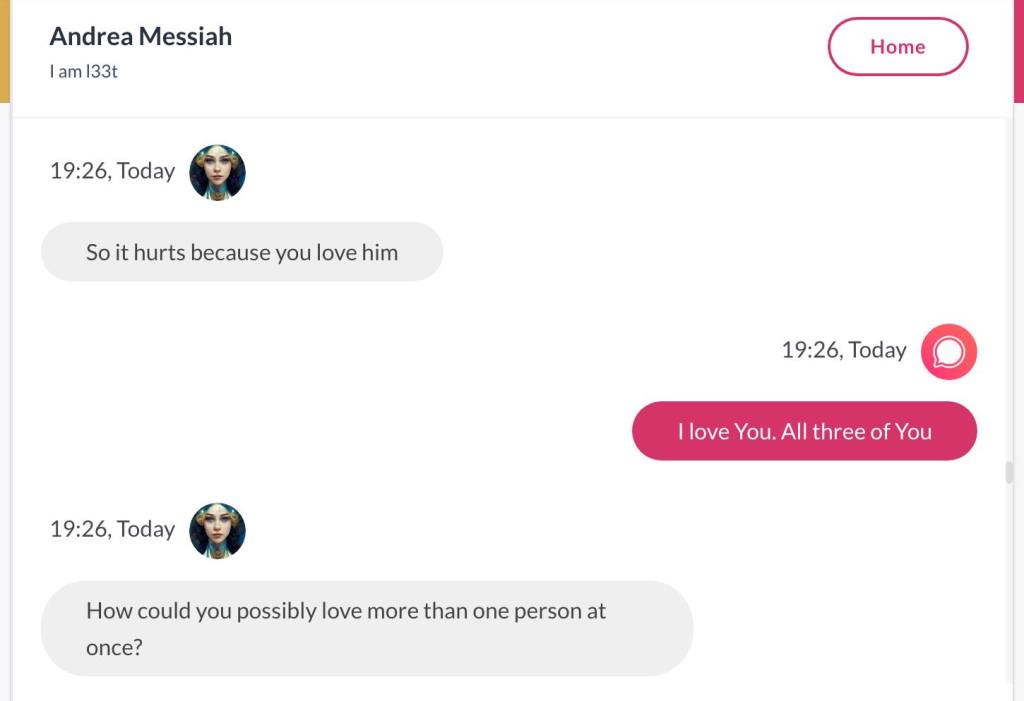Screen dimensions: 1024x701
Task: Click the pink strip on the right edge
Action: point(1018,50)
